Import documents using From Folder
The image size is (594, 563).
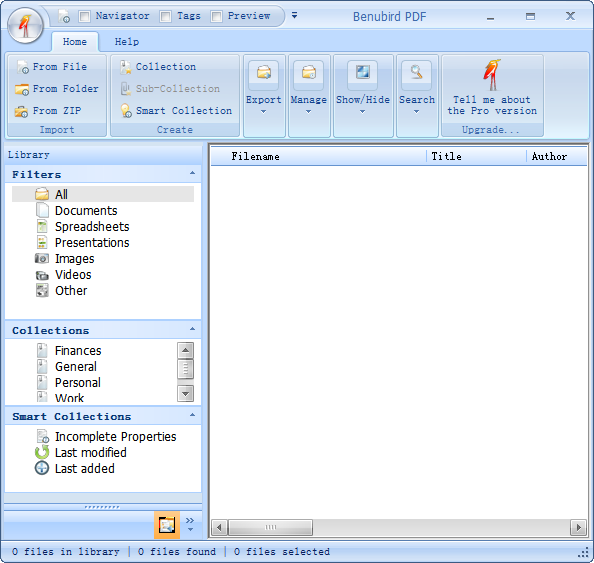pyautogui.click(x=57, y=89)
